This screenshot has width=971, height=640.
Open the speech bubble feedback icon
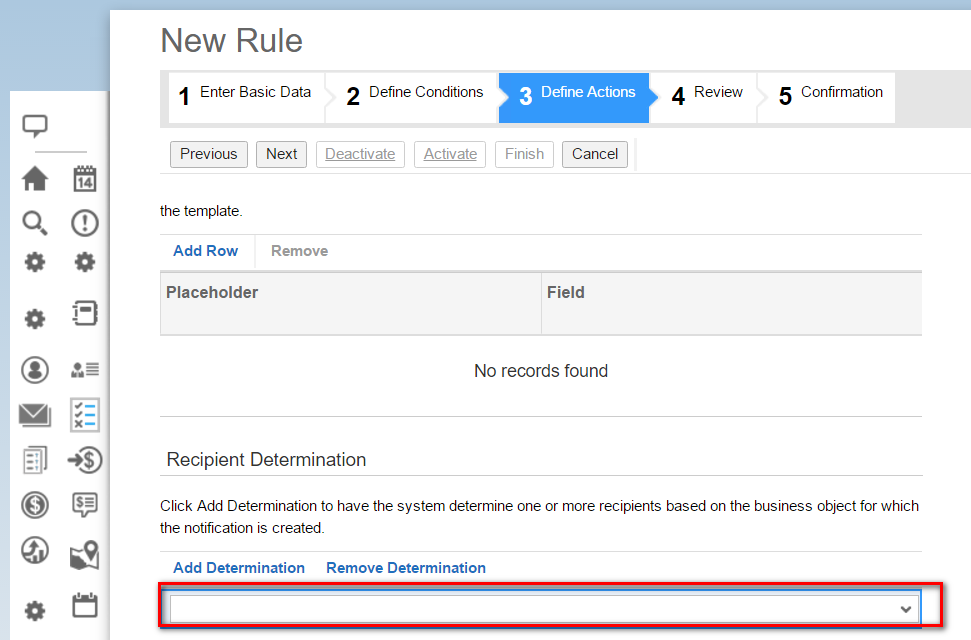[x=35, y=126]
